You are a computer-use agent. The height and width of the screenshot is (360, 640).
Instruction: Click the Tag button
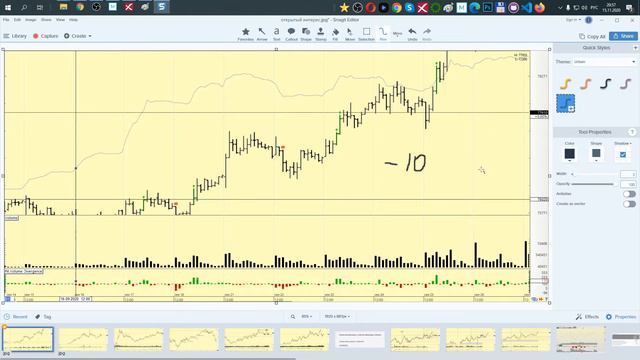(43, 317)
